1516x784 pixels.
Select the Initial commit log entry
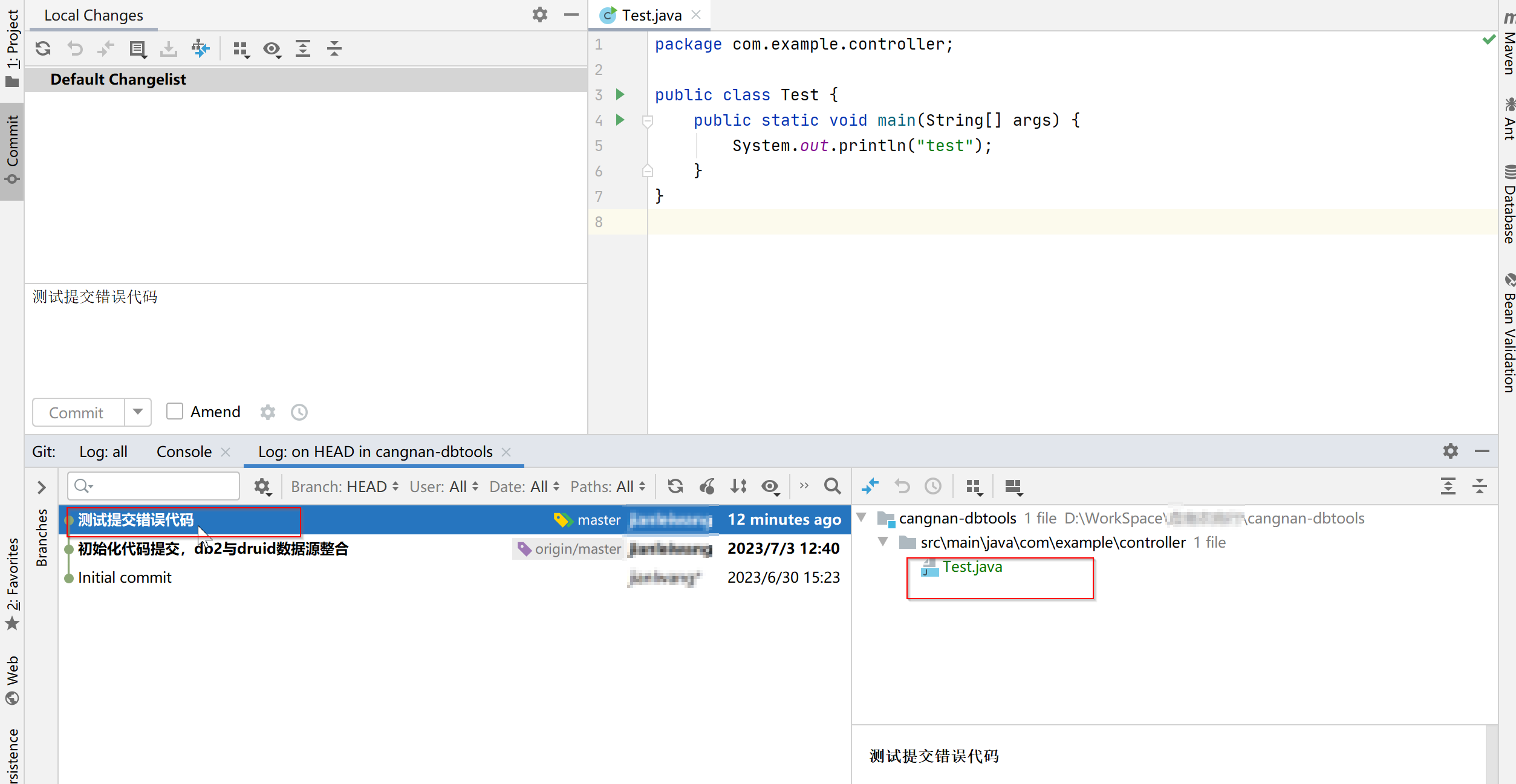pyautogui.click(x=125, y=577)
